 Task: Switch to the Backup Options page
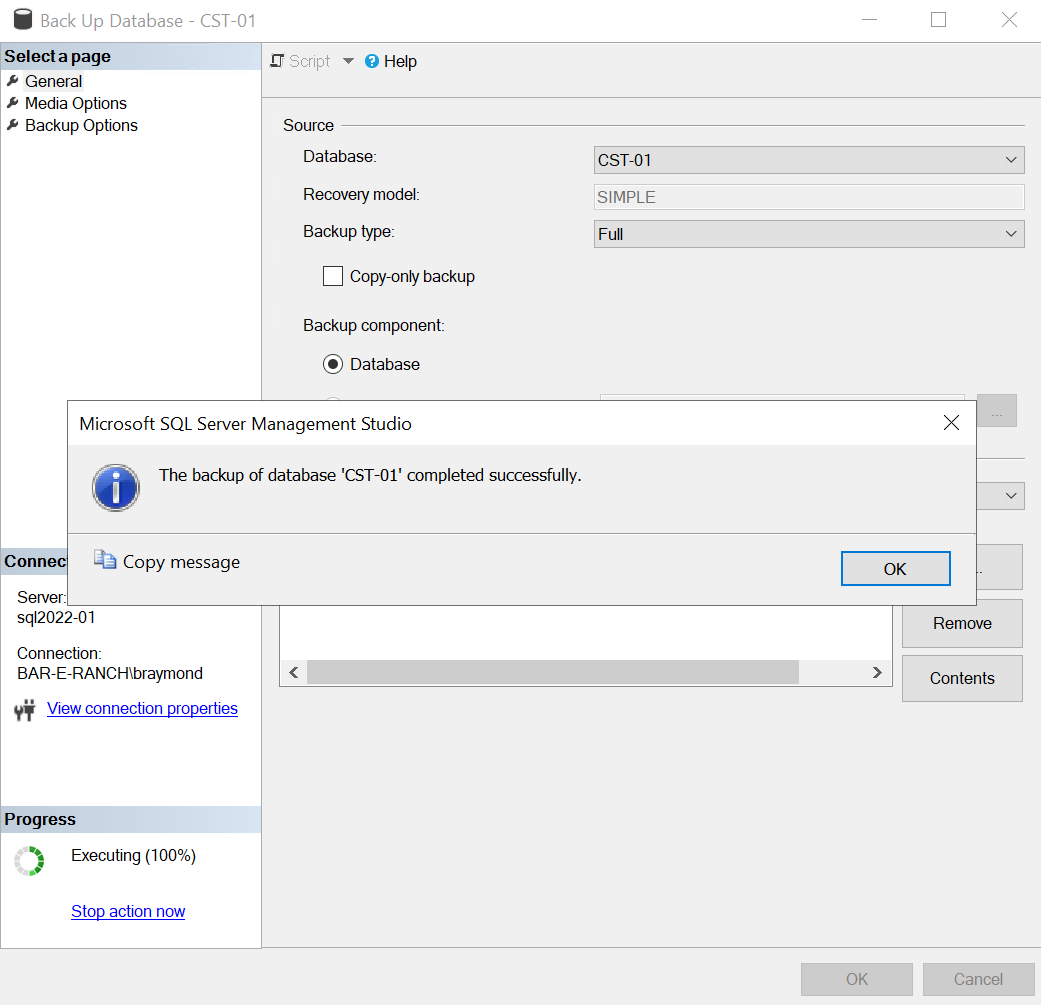(81, 125)
